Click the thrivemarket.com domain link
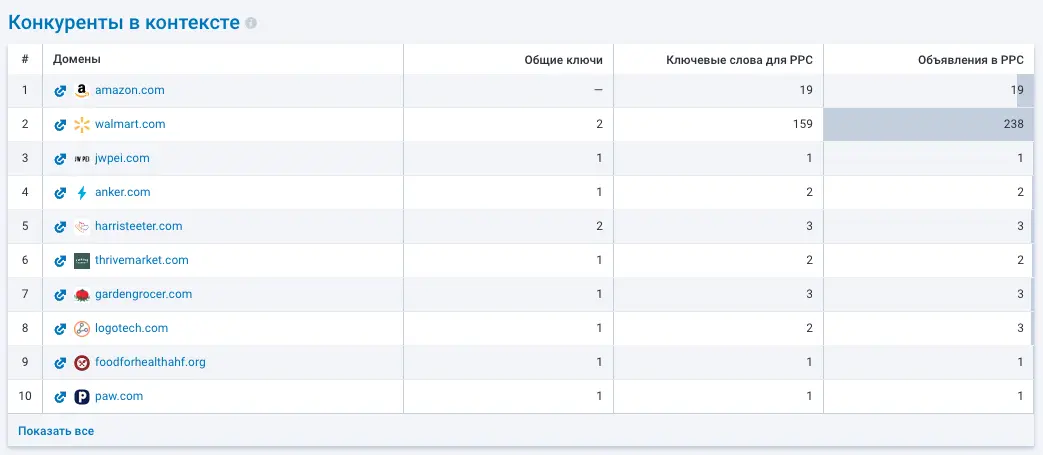Viewport: 1043px width, 455px height. click(141, 261)
